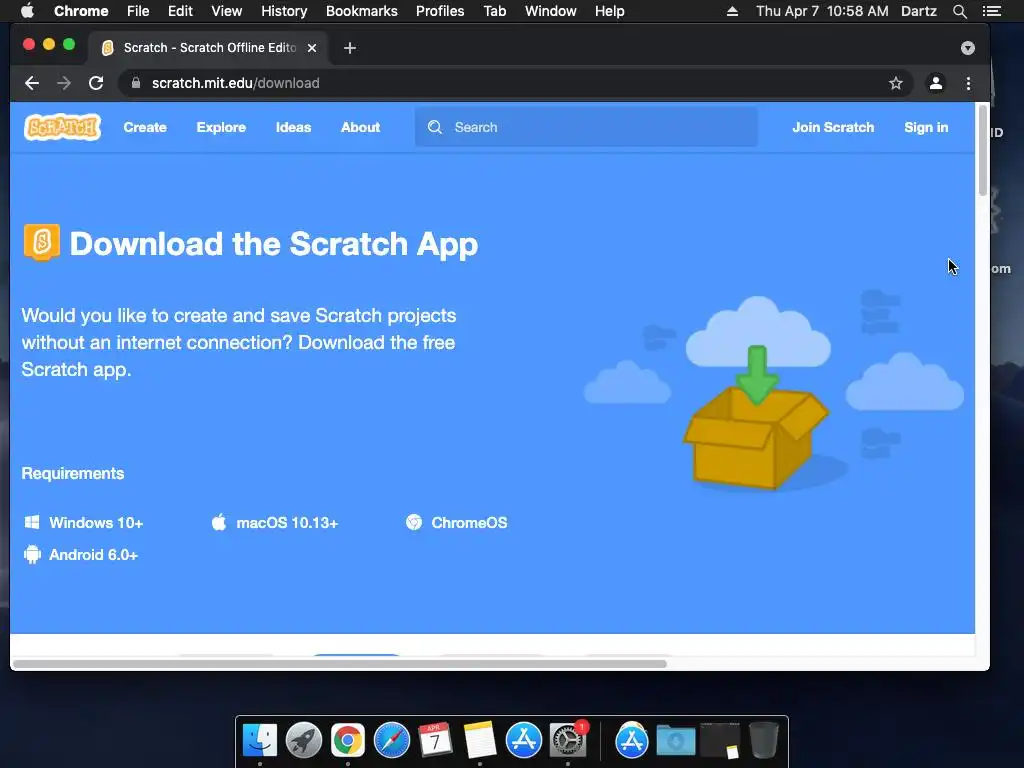Open the Window menu

click(x=551, y=11)
